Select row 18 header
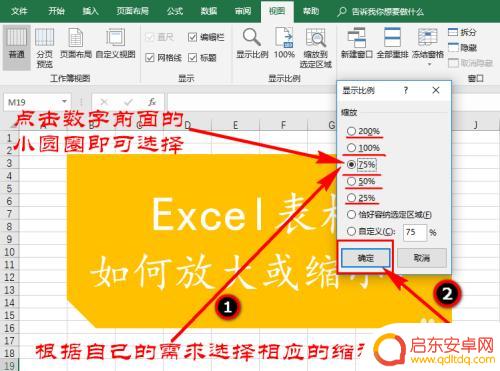500x371 pixels. (9, 353)
